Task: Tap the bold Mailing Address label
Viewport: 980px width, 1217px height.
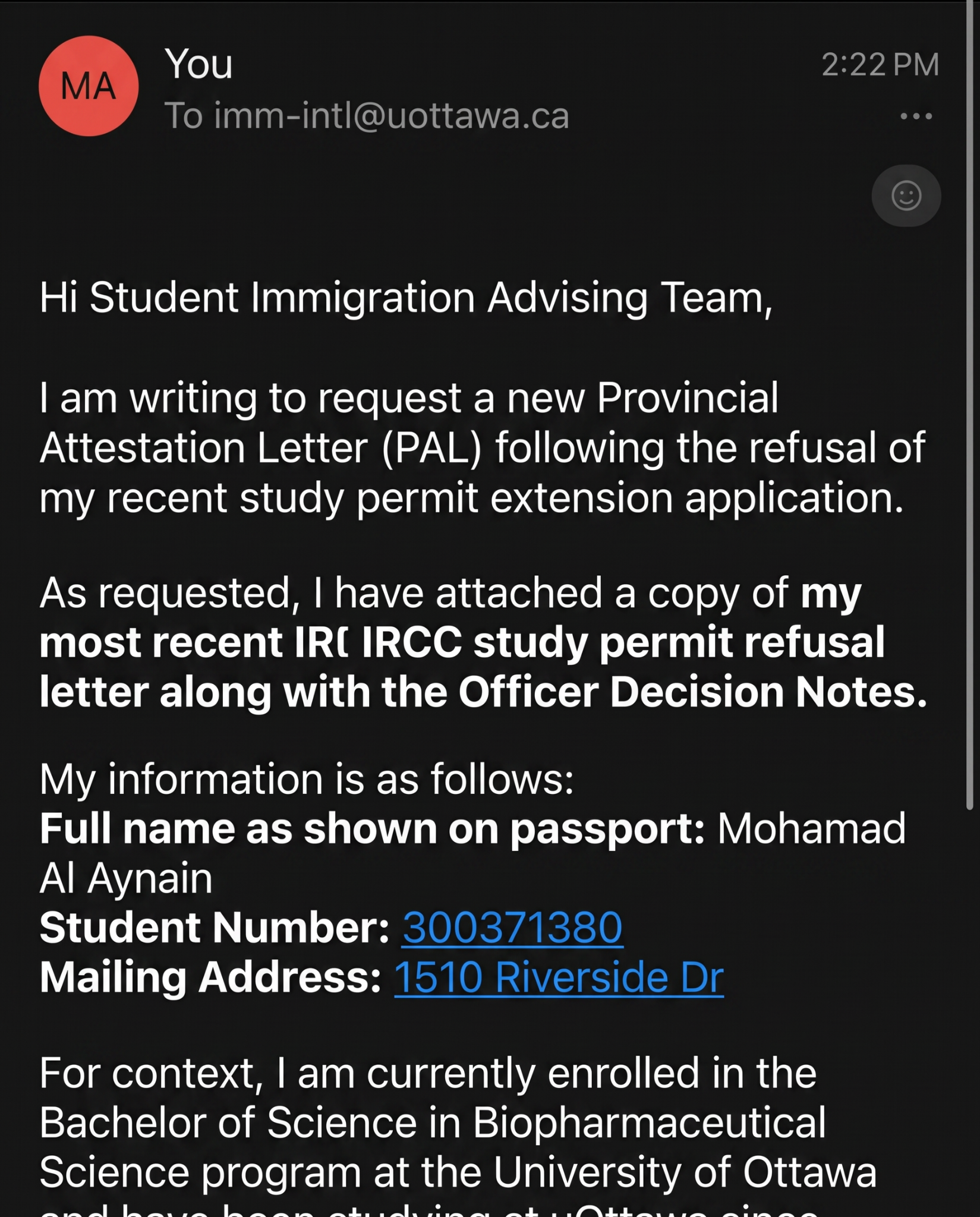Action: (x=210, y=978)
